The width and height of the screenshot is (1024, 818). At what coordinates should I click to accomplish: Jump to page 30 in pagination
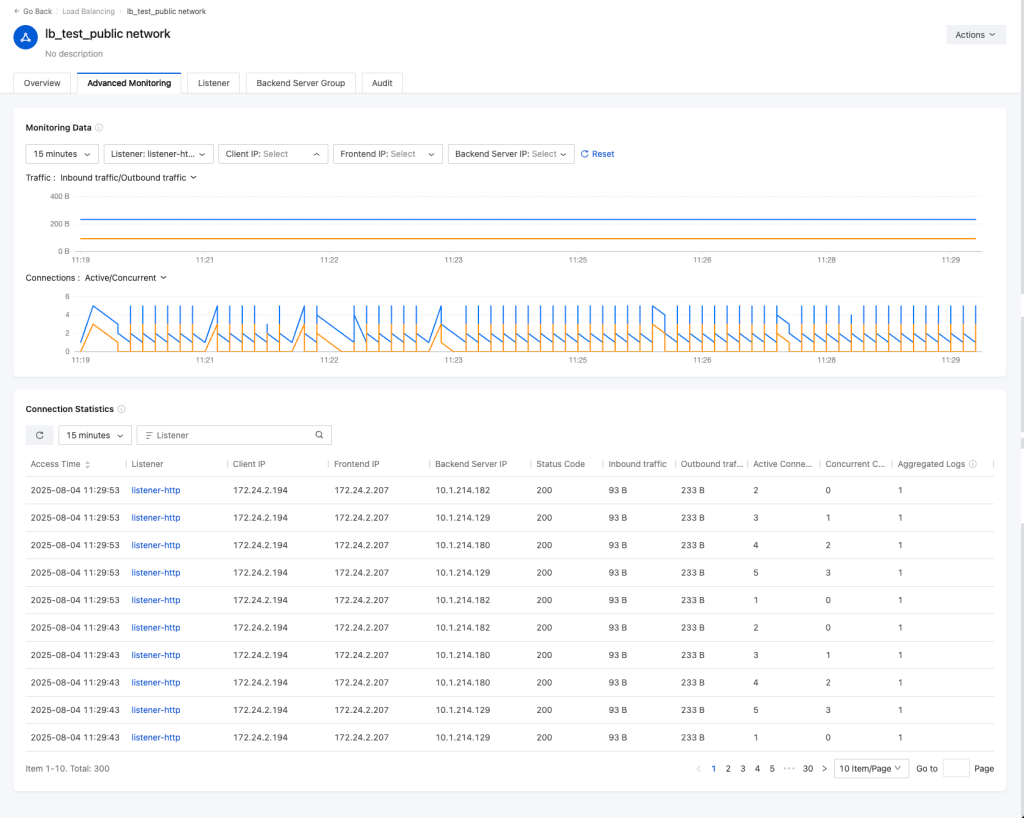(x=807, y=769)
